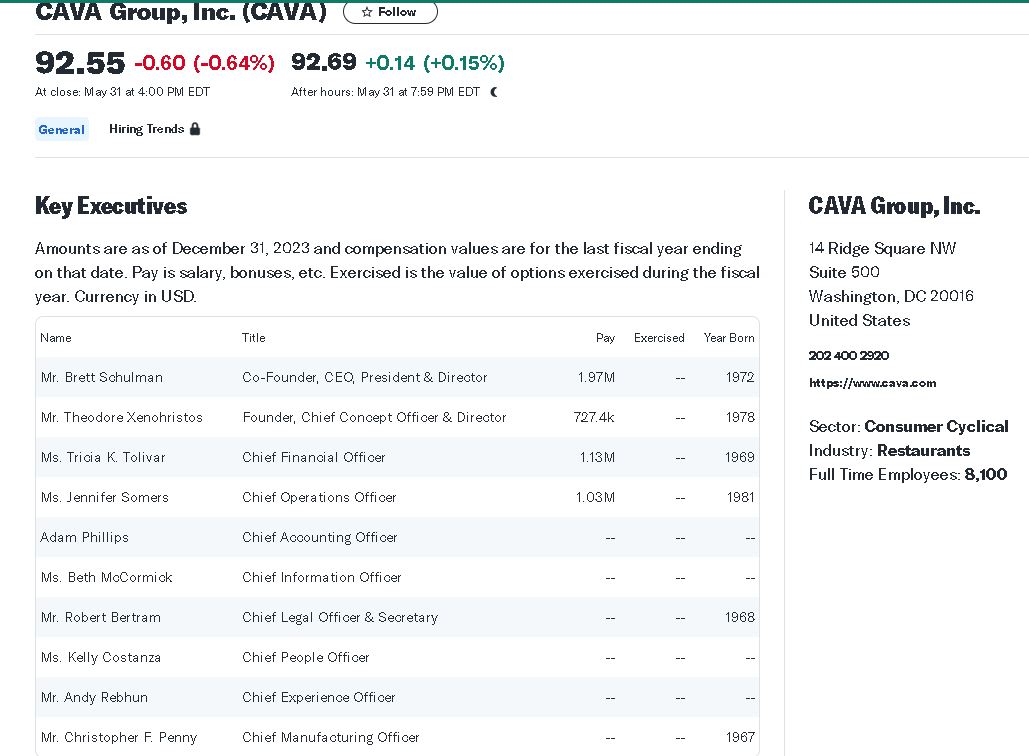
Task: Click the Restaurants industry link
Action: point(923,450)
